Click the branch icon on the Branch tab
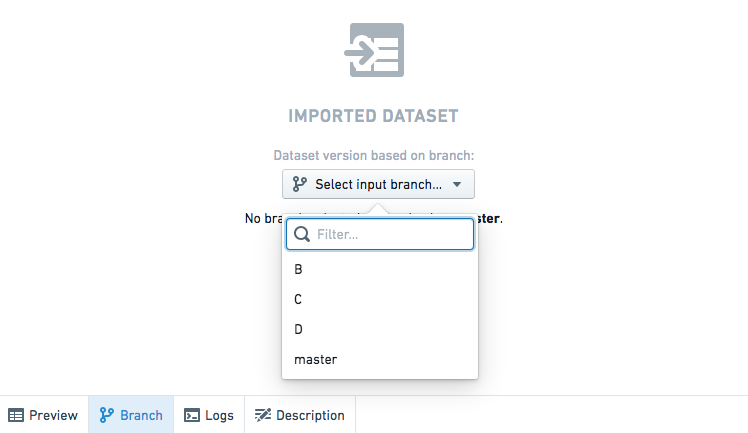 (x=106, y=415)
